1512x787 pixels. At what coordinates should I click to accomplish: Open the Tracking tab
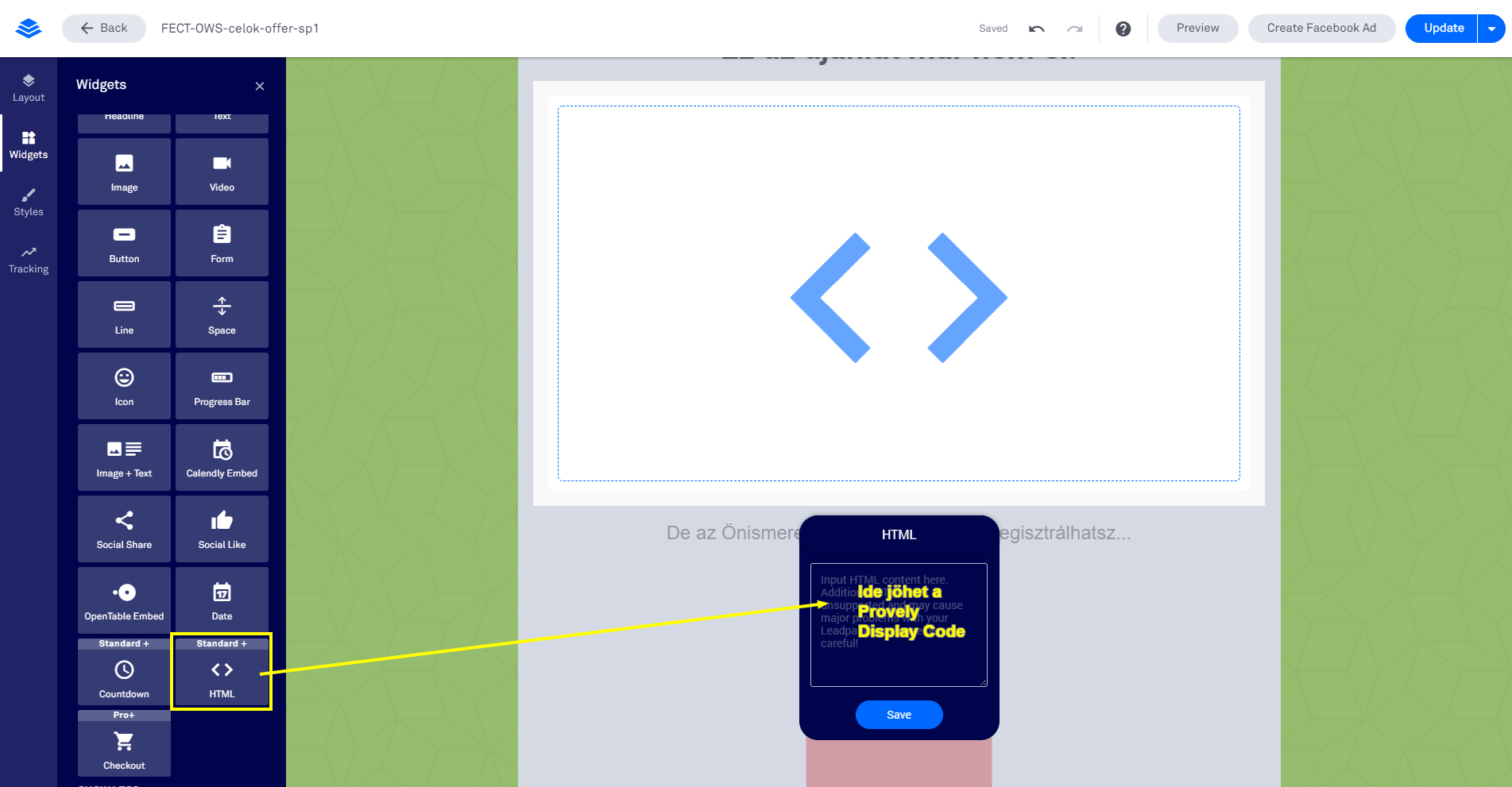pos(29,259)
